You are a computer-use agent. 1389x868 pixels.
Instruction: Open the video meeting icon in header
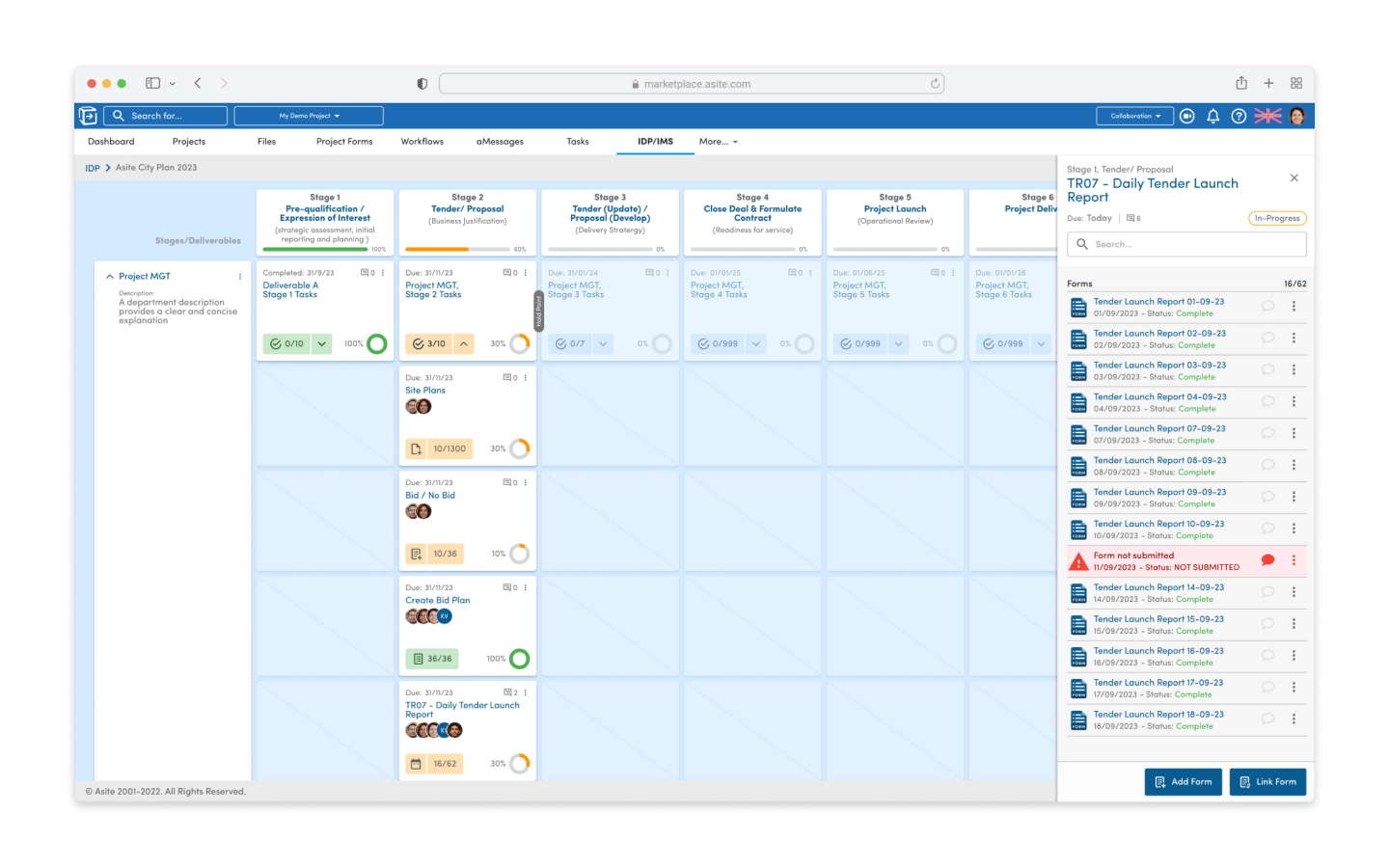1187,116
